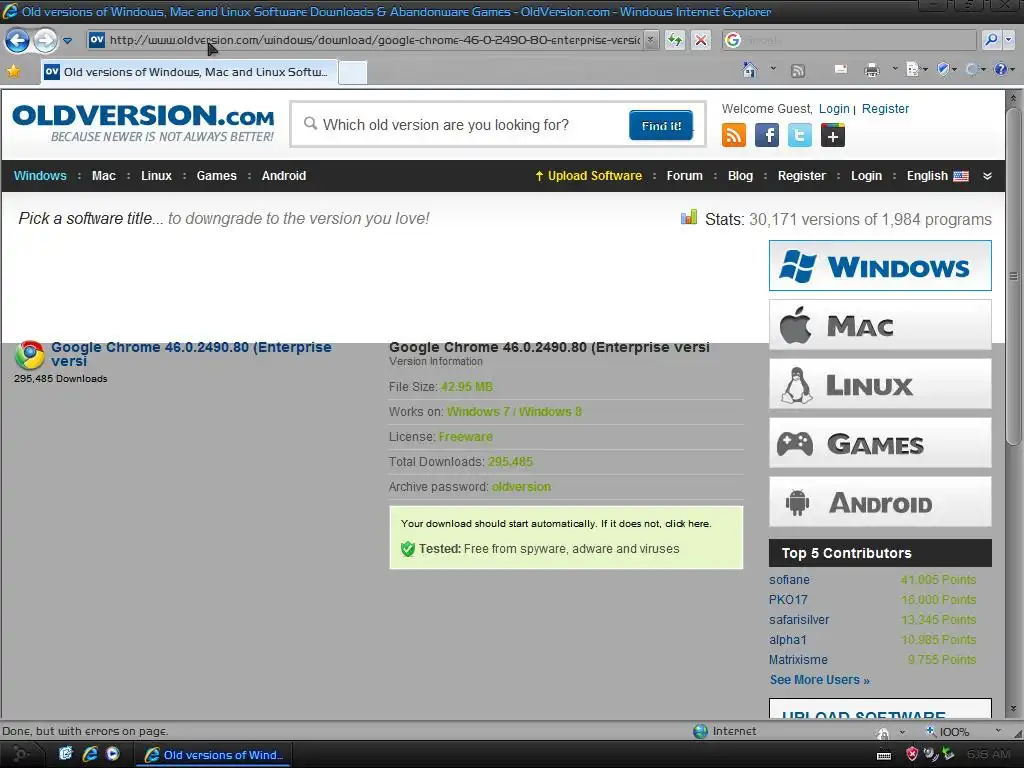Open the search provider dropdown arrow

pos(1009,40)
